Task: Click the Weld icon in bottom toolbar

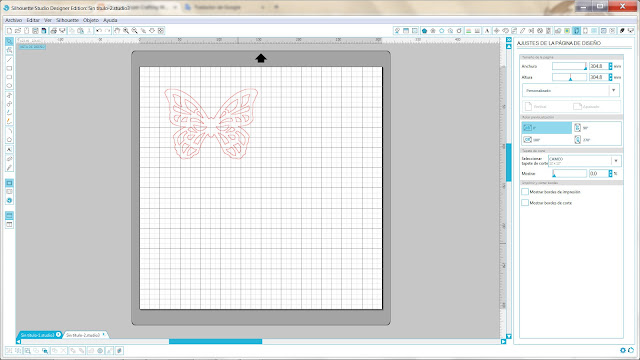Action: 91,351
